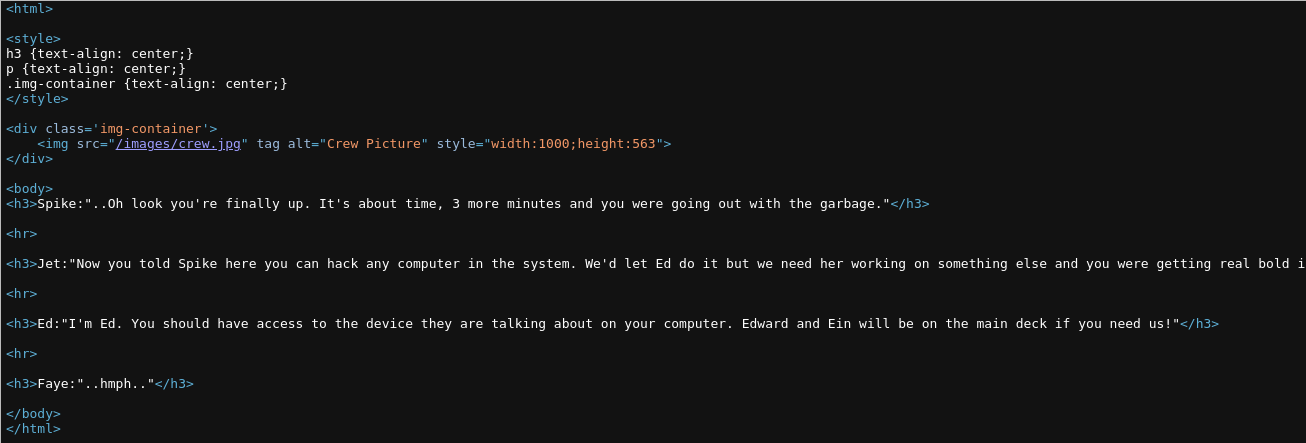Click the first hr tag
1306x443 pixels.
click(21, 234)
